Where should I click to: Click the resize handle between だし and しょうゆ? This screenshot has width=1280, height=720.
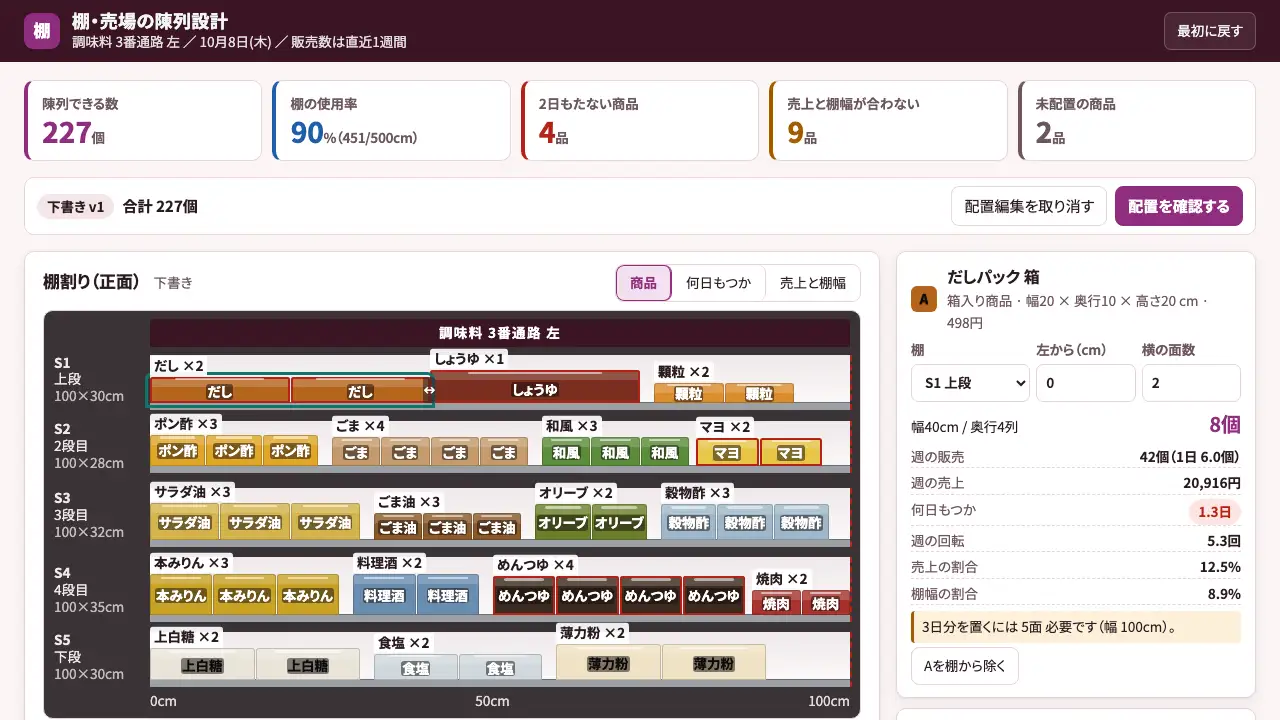click(x=429, y=390)
